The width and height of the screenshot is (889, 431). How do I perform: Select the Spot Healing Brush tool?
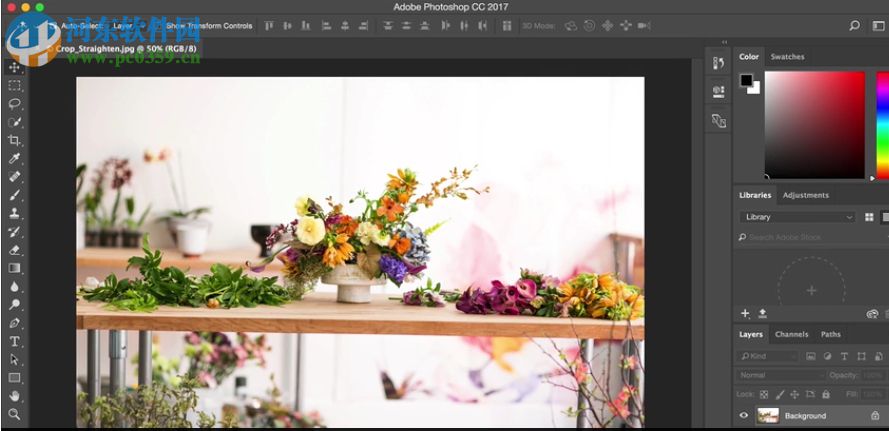pos(14,176)
